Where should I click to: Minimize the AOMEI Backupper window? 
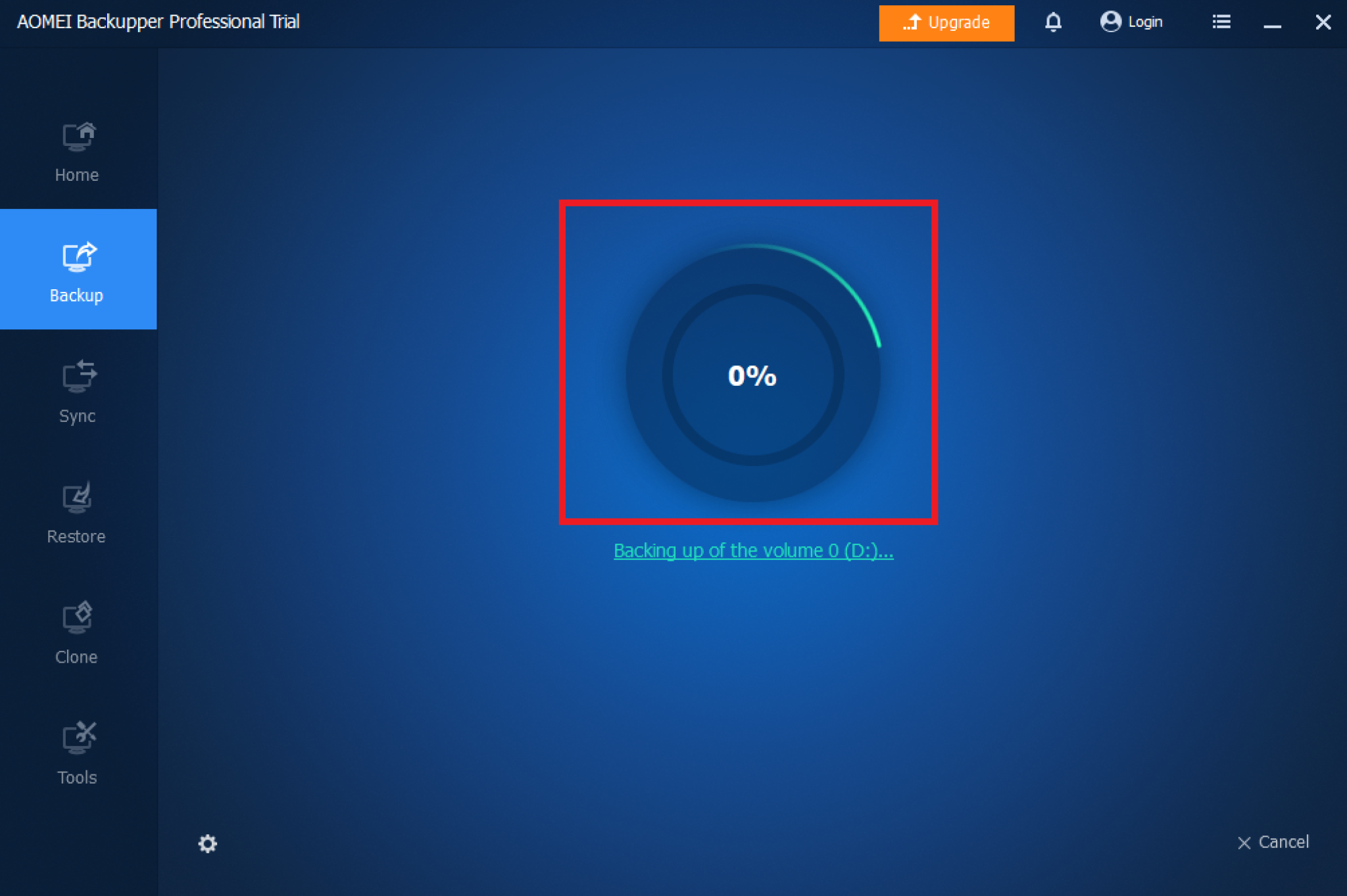pos(1272,24)
